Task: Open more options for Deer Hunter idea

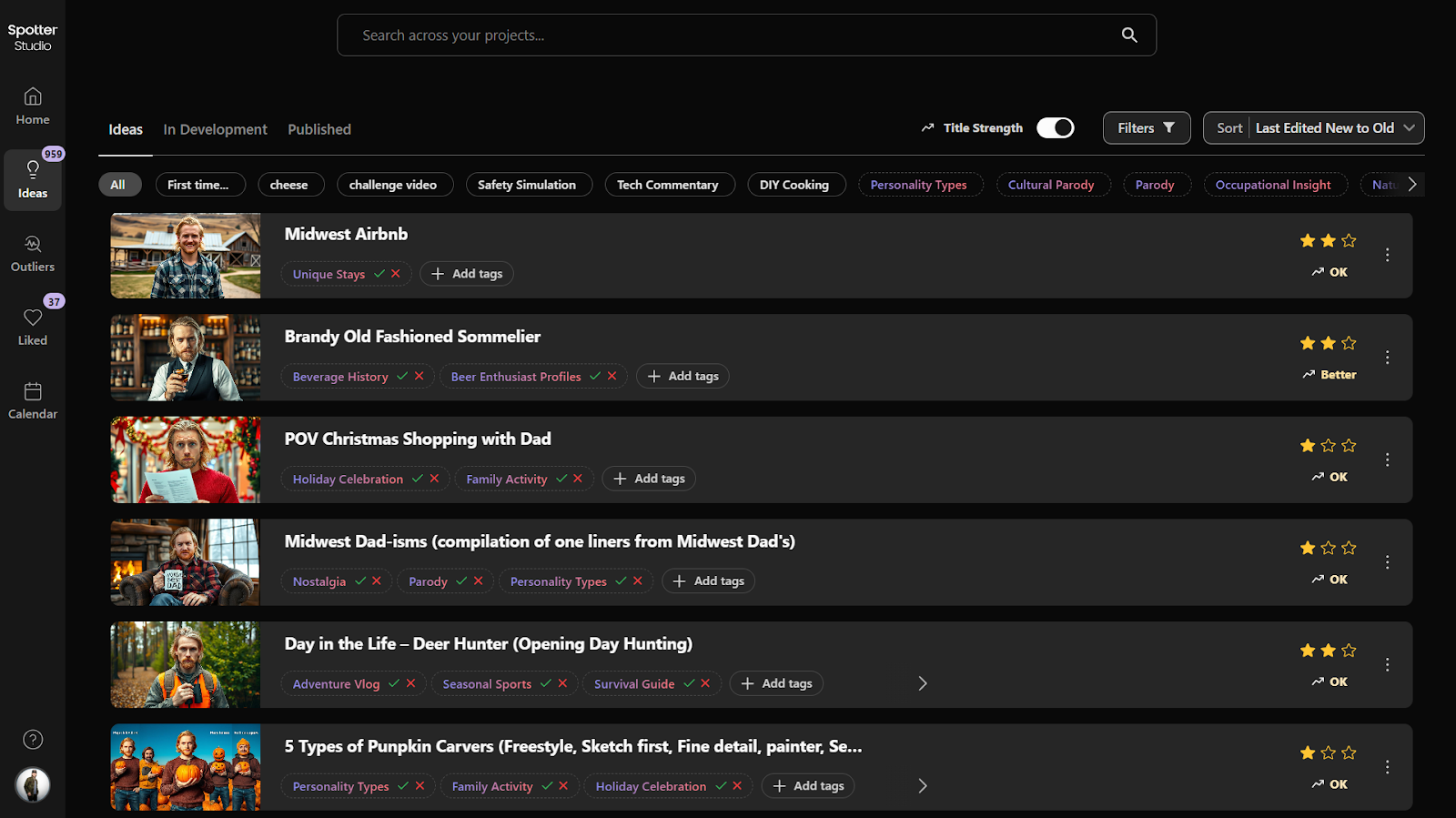Action: (1387, 665)
